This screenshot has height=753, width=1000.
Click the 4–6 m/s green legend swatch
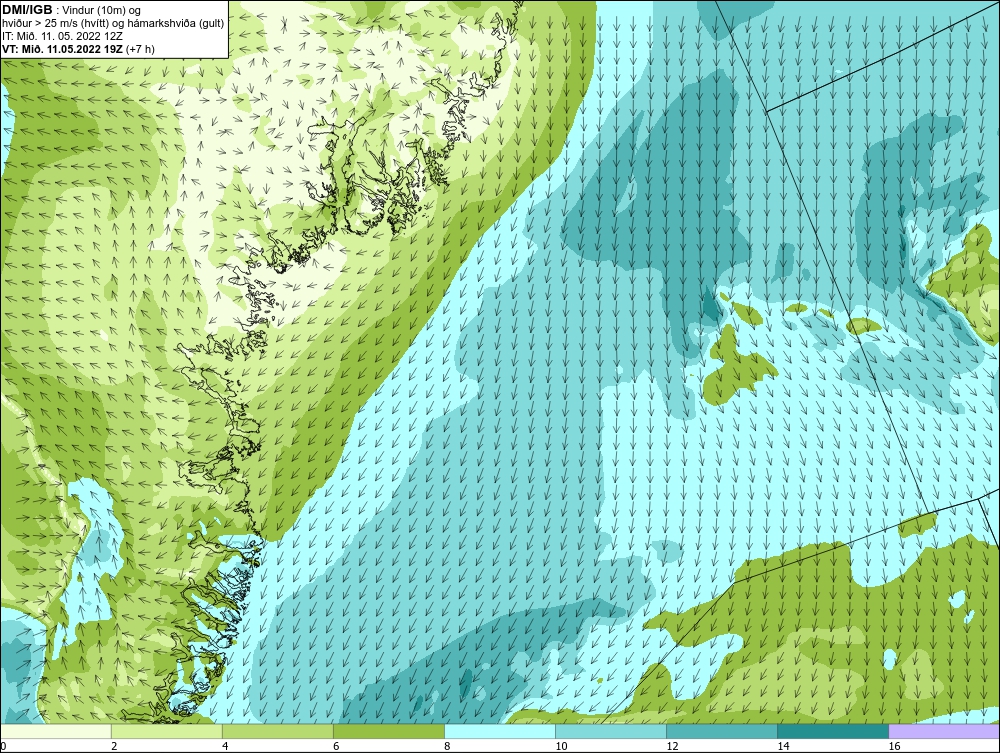(277, 731)
